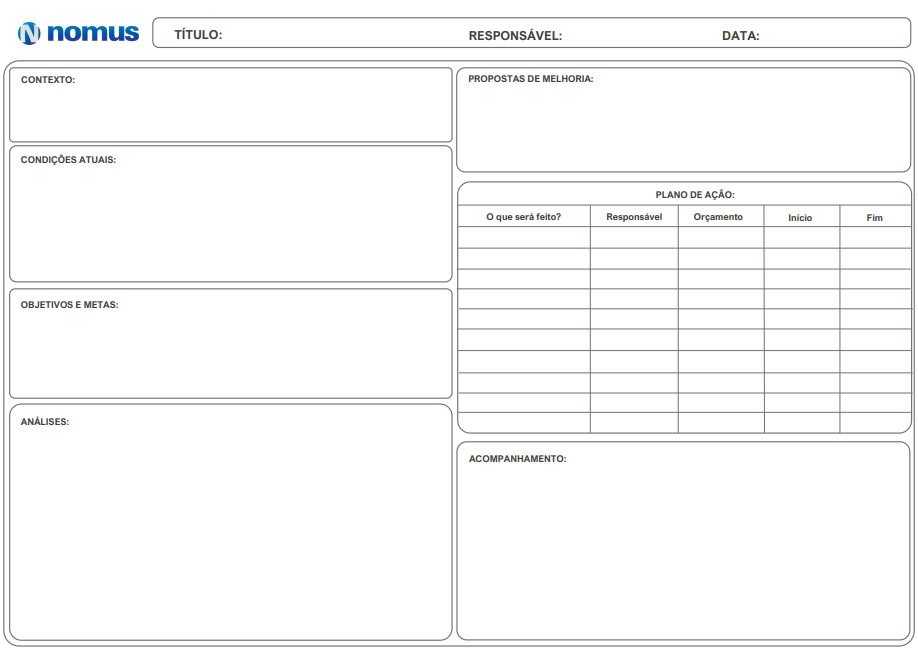The height and width of the screenshot is (648, 918).
Task: Click inside the ACOMPANHAMENTO box
Action: point(683,541)
